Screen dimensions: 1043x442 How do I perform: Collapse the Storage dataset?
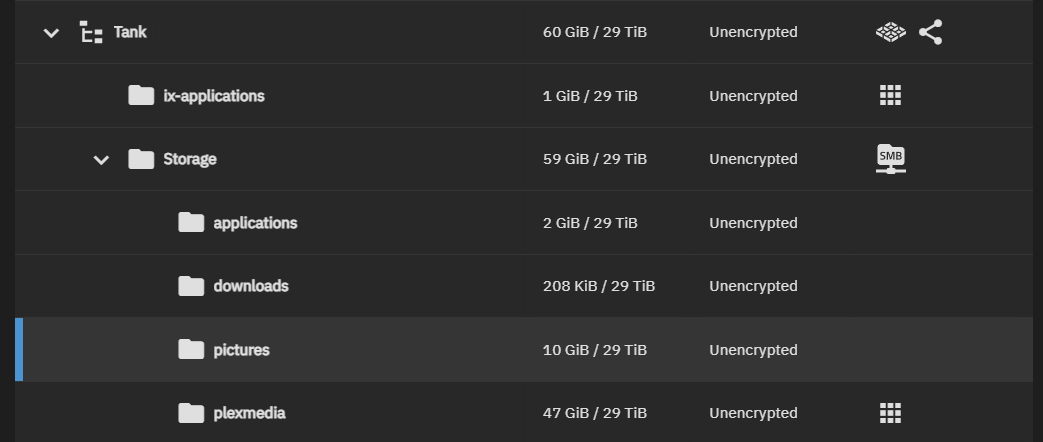point(101,159)
